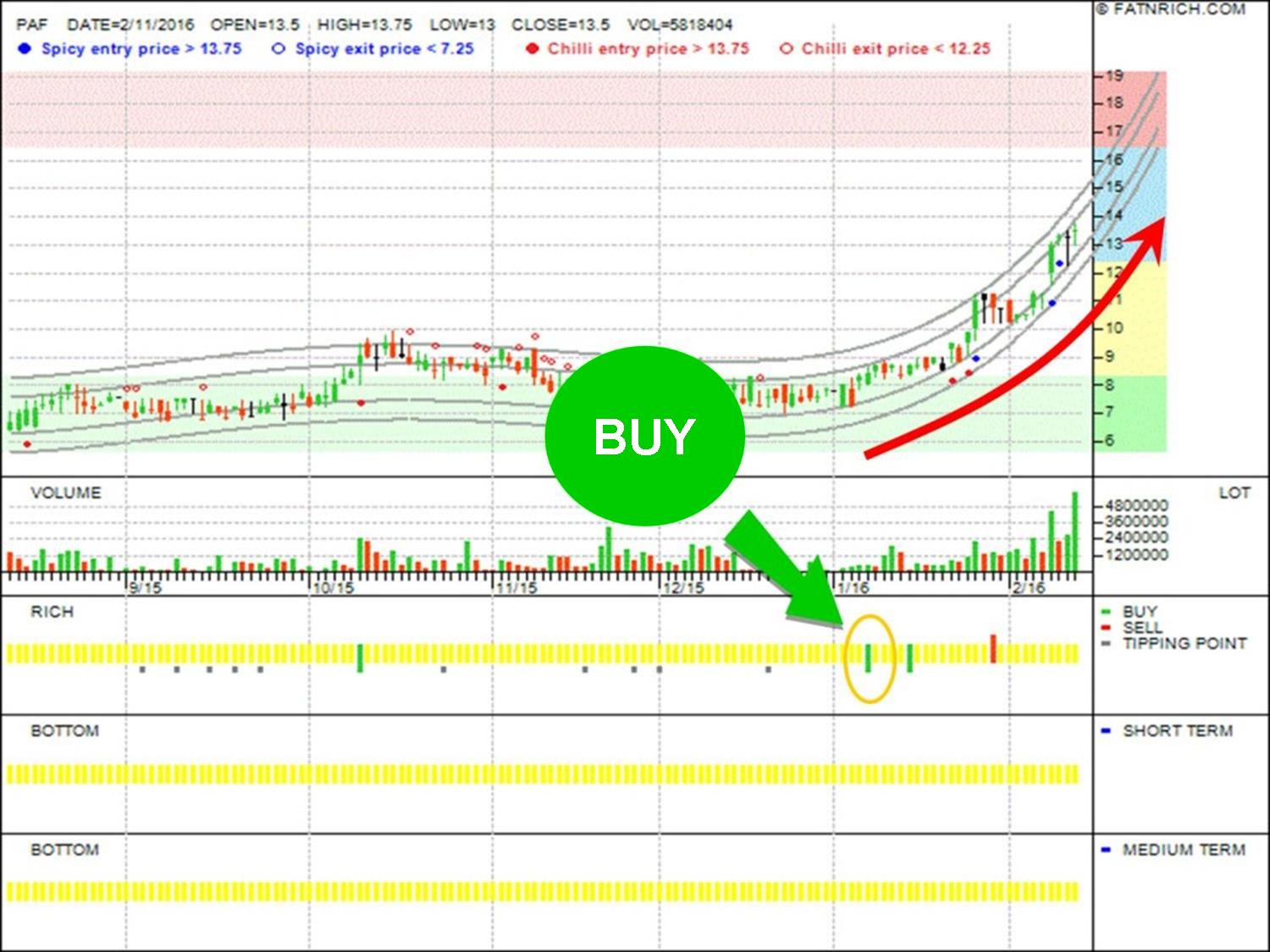
Task: Click the big green BUY circle
Action: pos(644,436)
